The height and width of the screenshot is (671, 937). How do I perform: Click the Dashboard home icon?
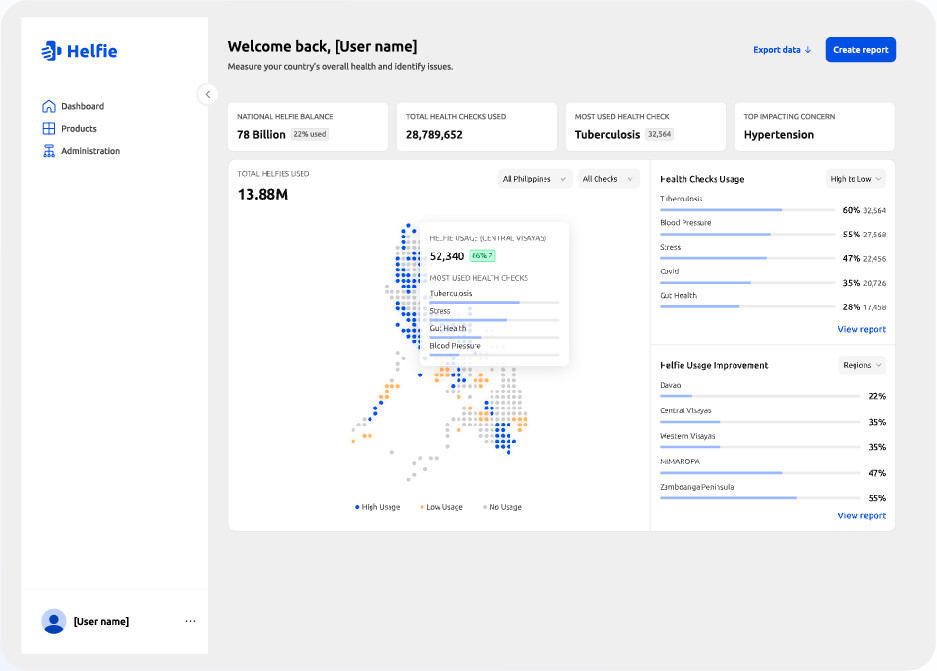tap(48, 106)
